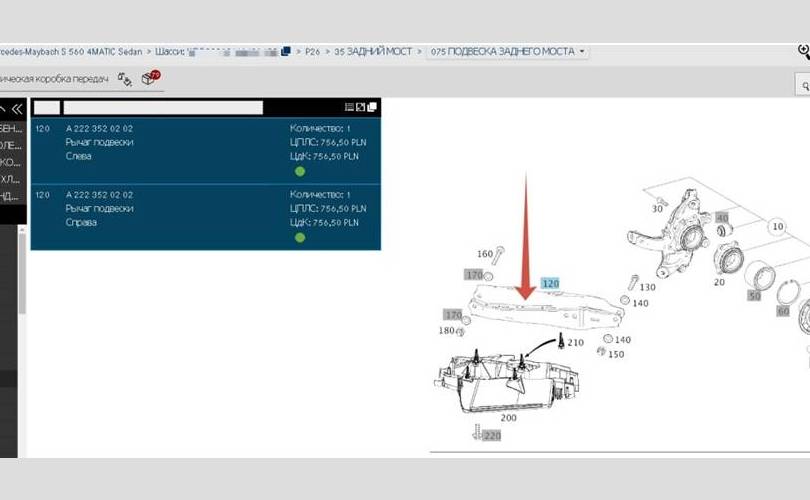Select P26 breadcrumb item
The image size is (810, 500).
tap(314, 51)
